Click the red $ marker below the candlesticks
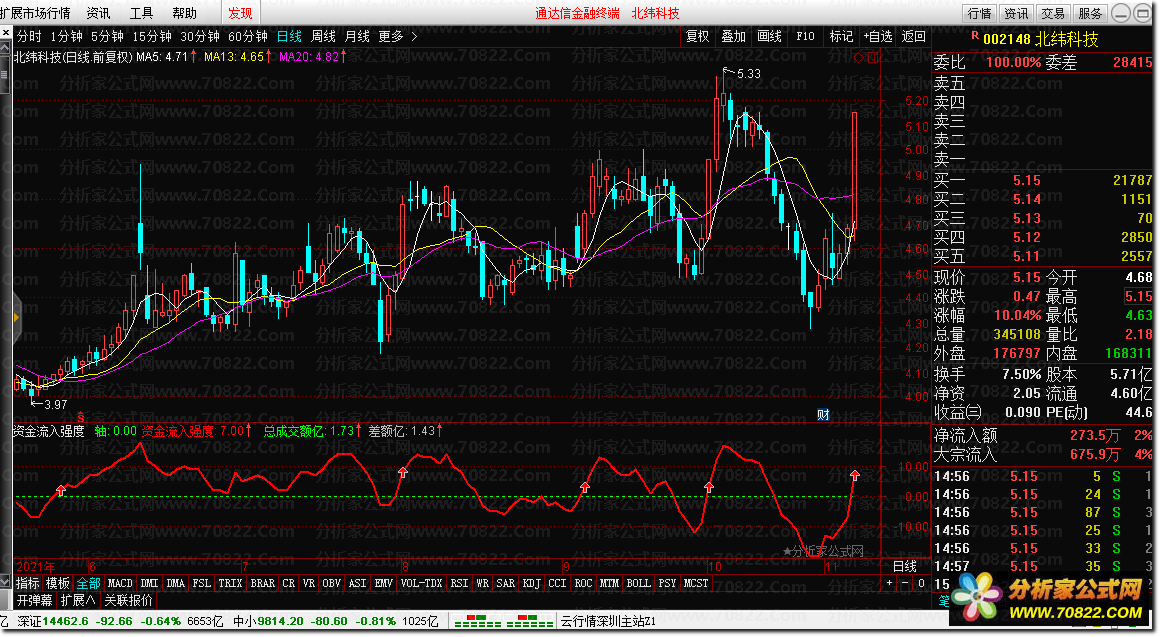The height and width of the screenshot is (637, 1161). coord(80,418)
